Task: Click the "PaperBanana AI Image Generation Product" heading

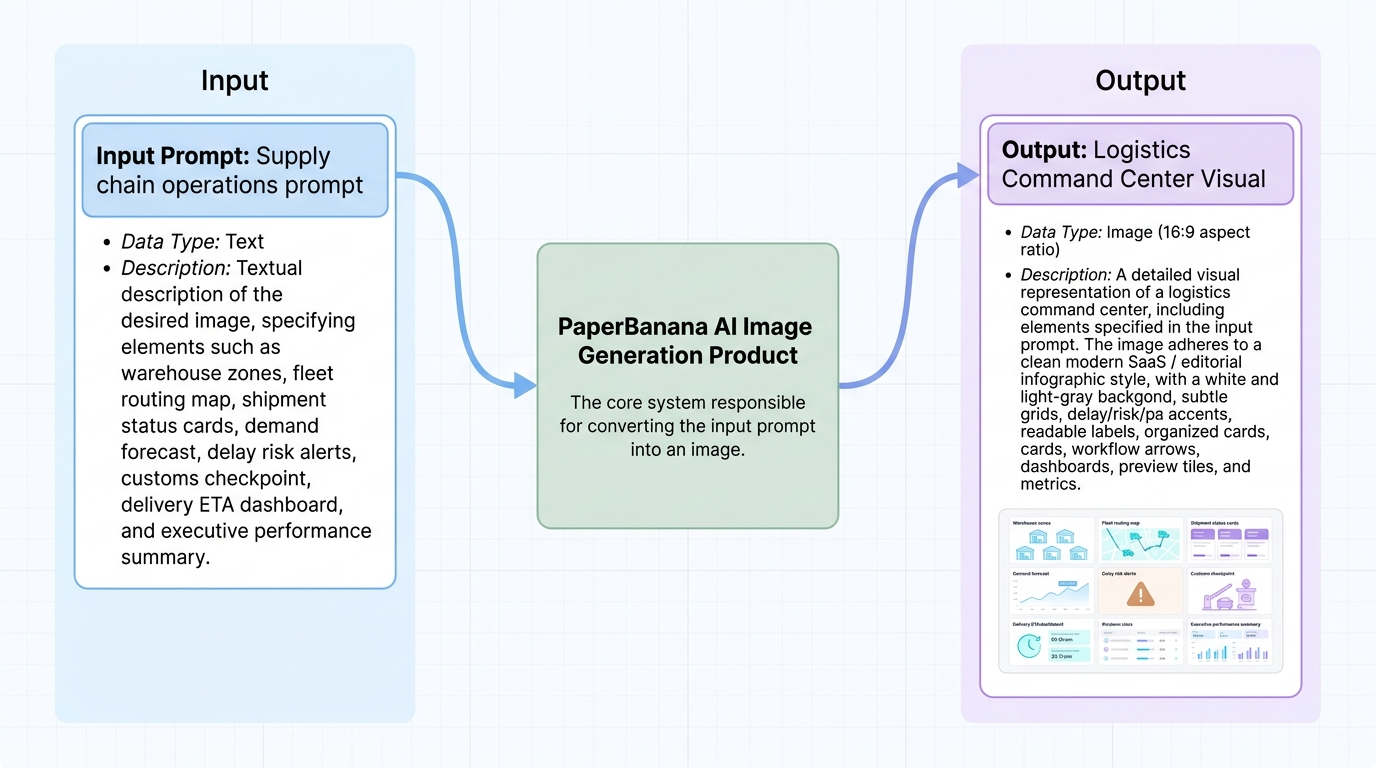Action: [x=687, y=341]
